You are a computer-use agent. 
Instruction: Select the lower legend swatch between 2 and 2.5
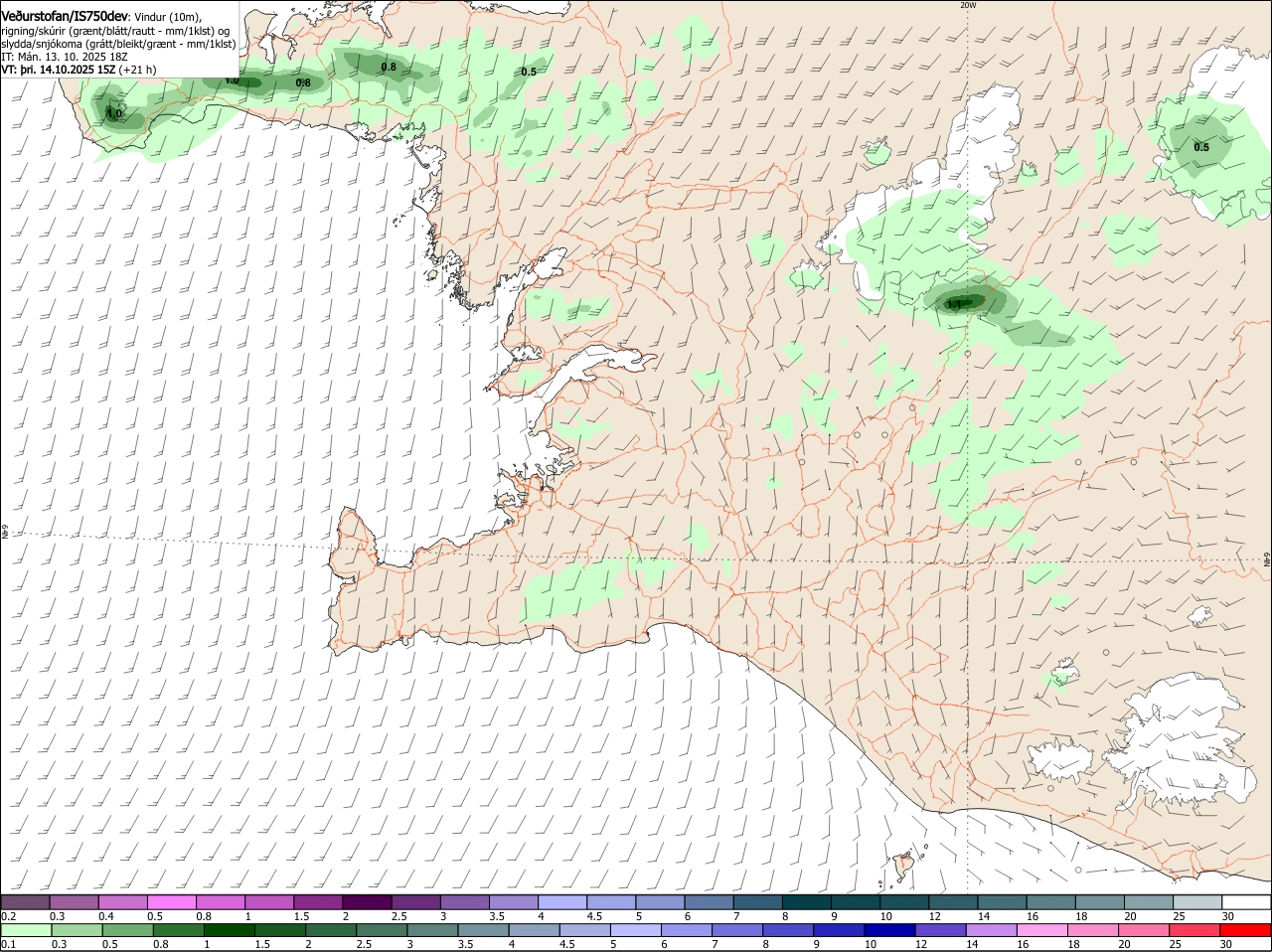(x=331, y=930)
